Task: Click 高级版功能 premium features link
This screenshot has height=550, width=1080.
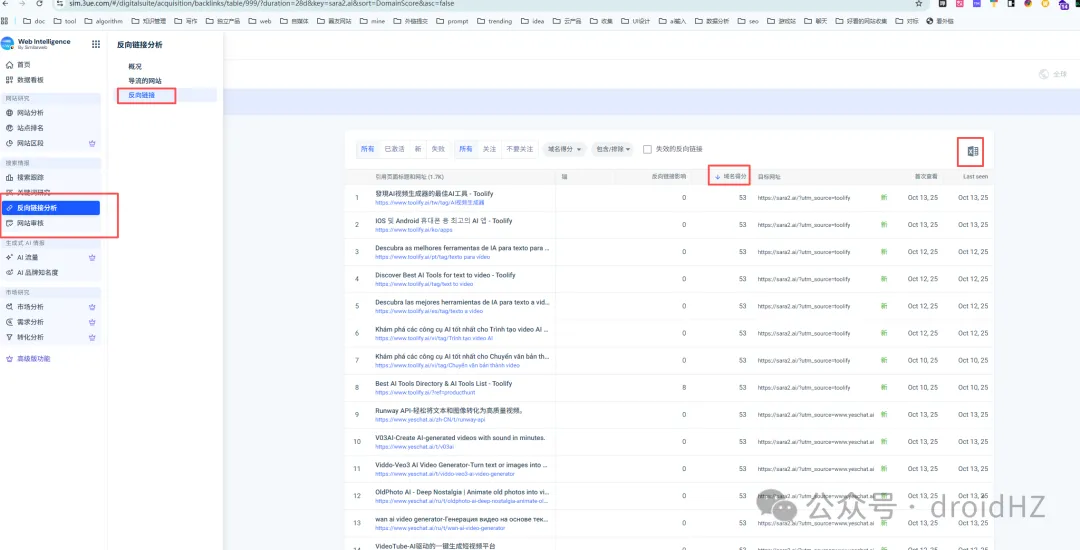Action: tap(33, 358)
